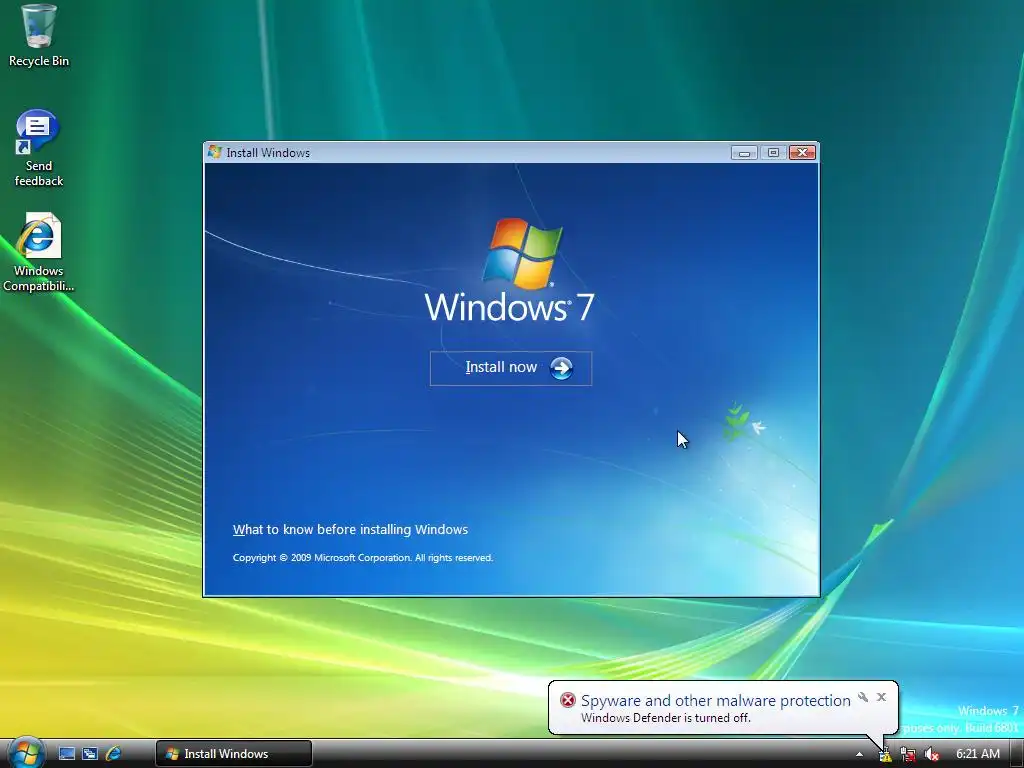Click the red error icon in balloon
This screenshot has width=1024, height=768.
[568, 701]
